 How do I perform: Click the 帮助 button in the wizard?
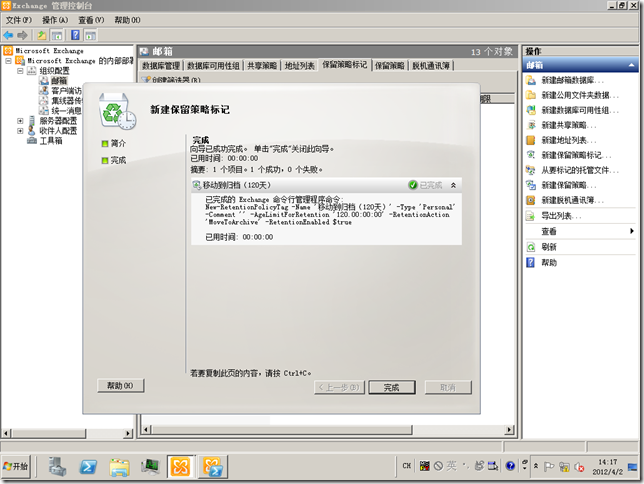[x=120, y=386]
